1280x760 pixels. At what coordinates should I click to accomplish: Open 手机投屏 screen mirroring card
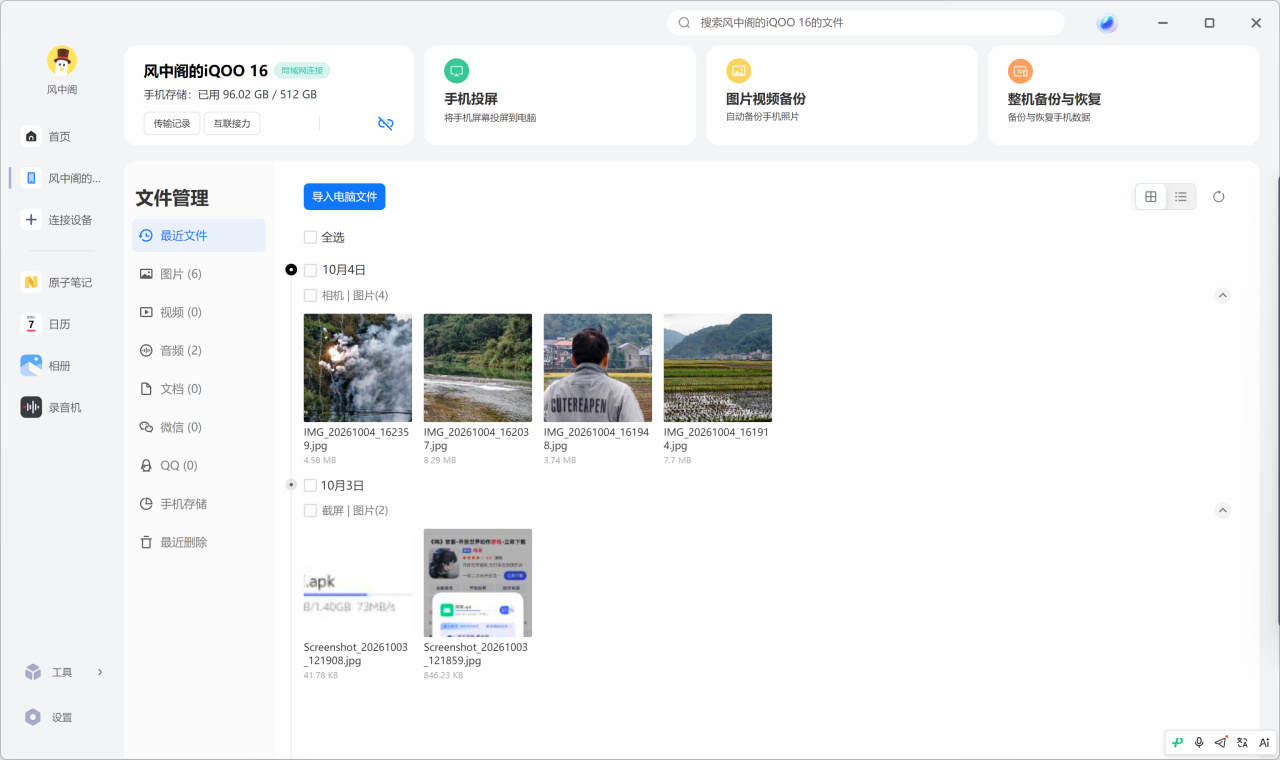click(x=560, y=95)
